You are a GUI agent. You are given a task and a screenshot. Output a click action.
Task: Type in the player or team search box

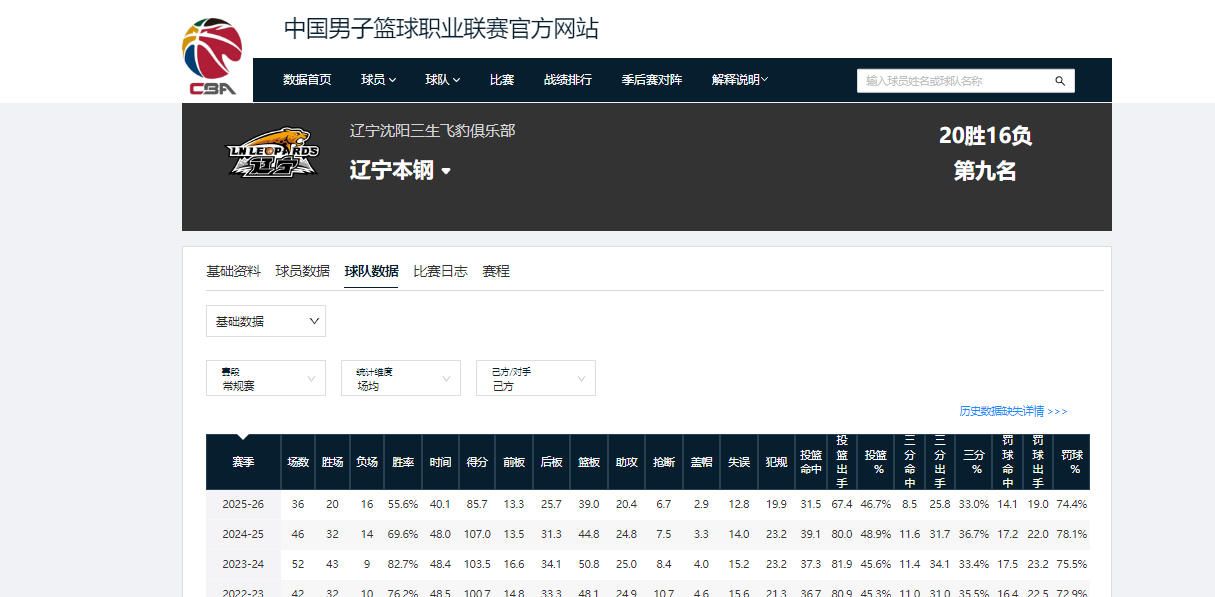click(955, 81)
